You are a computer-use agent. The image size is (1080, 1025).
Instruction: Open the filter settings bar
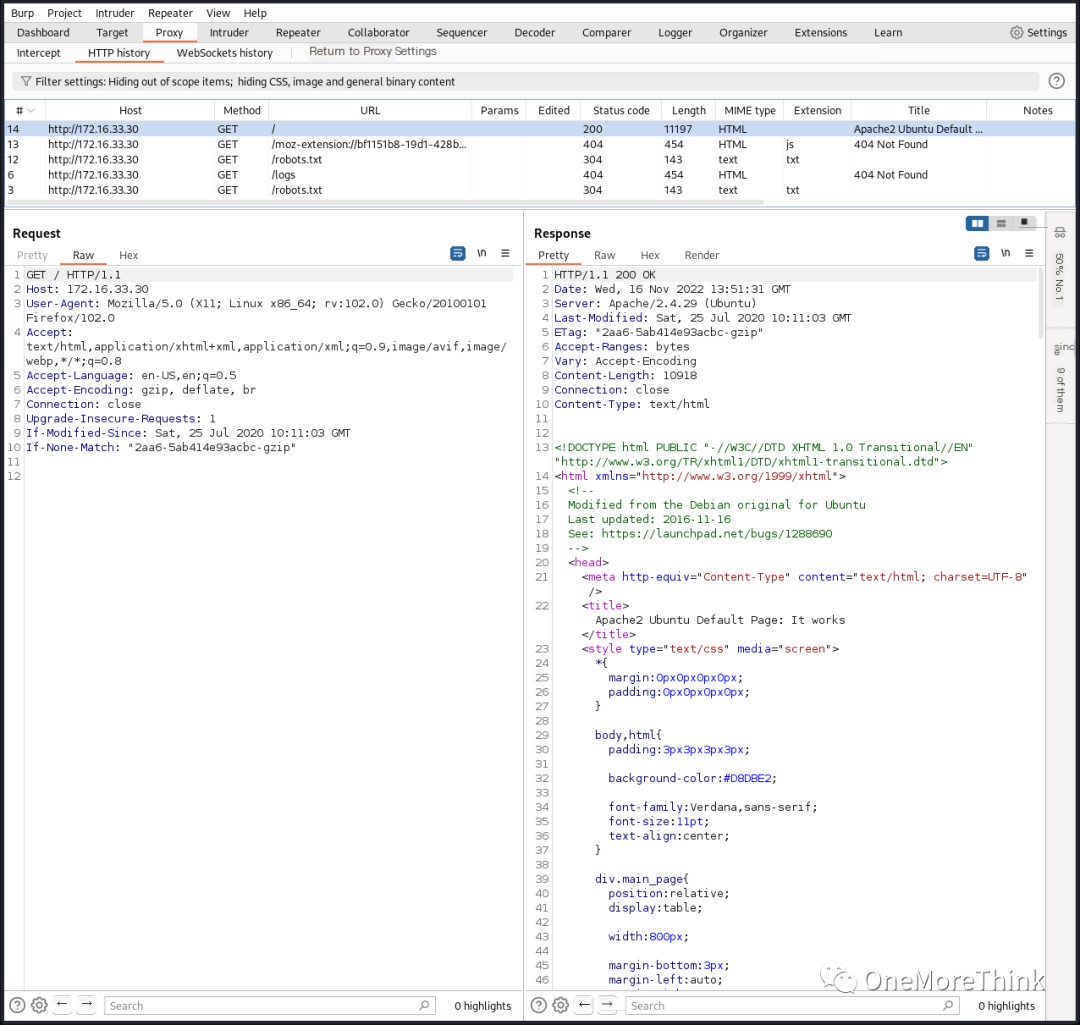[x=526, y=81]
